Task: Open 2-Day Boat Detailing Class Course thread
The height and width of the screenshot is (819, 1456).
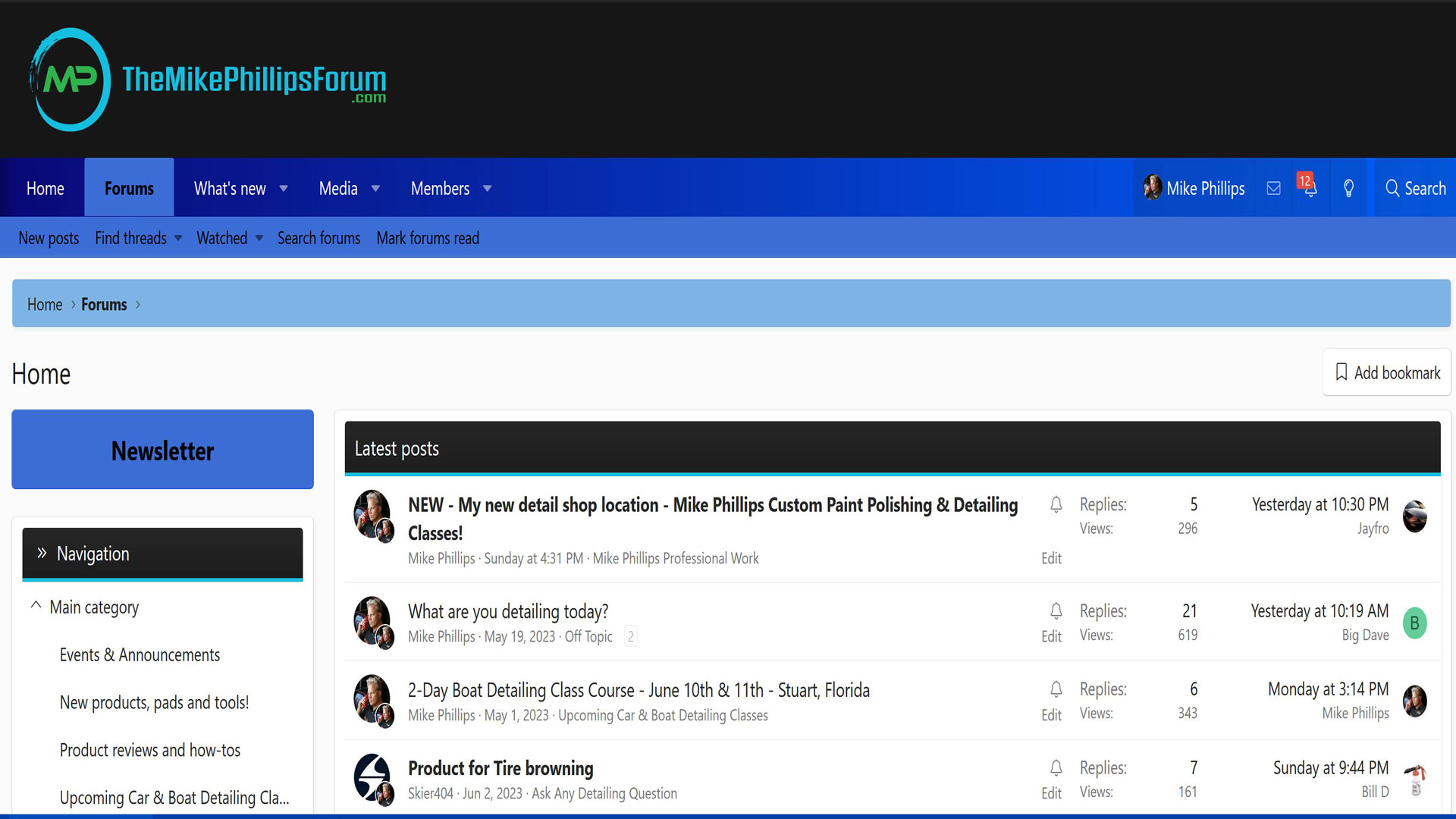Action: click(x=639, y=690)
